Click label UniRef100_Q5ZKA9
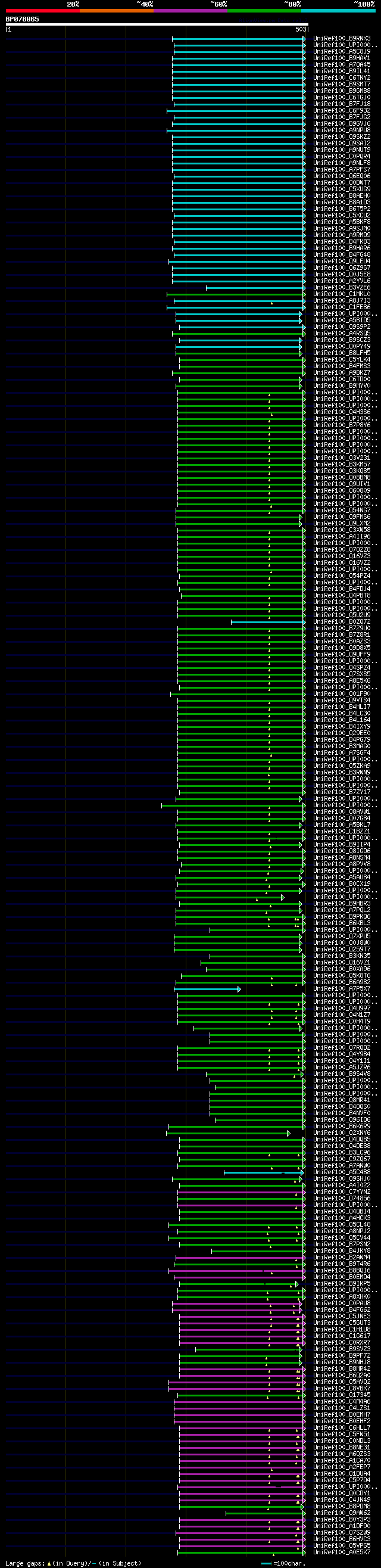Screen dimensions: 381x1568 [342, 766]
